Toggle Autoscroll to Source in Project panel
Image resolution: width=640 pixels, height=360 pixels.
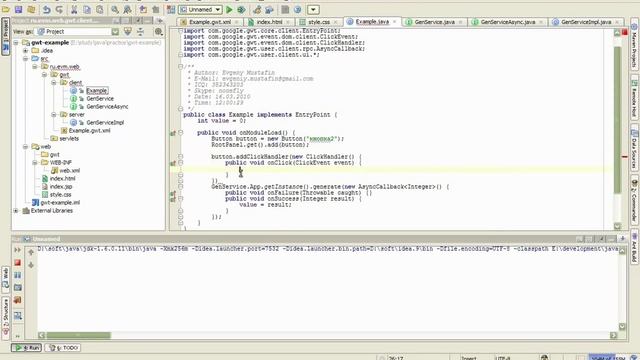[x=128, y=31]
